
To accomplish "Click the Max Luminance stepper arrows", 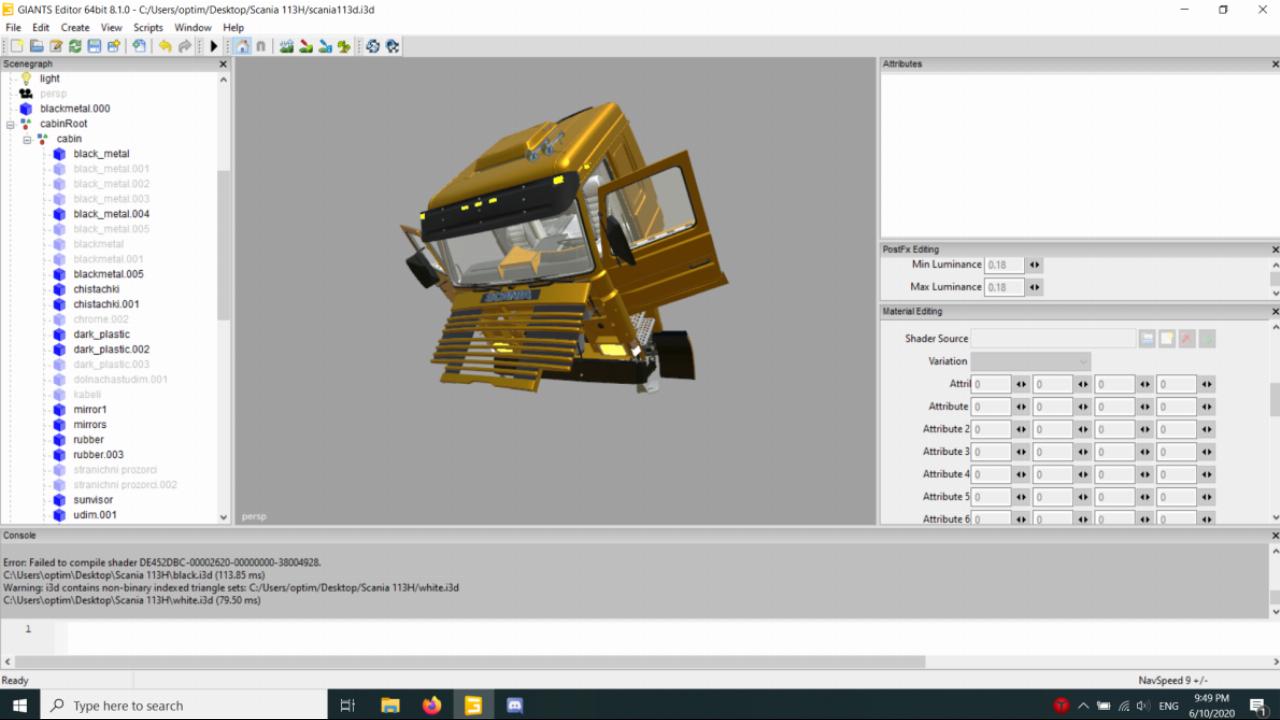I will 1034,287.
